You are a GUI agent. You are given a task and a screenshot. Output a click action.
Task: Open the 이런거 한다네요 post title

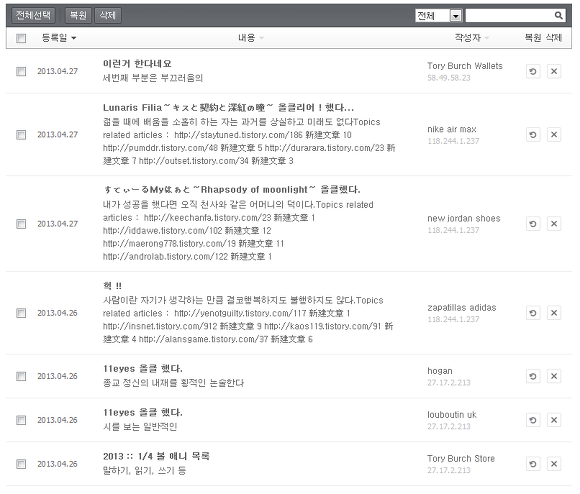[137, 64]
